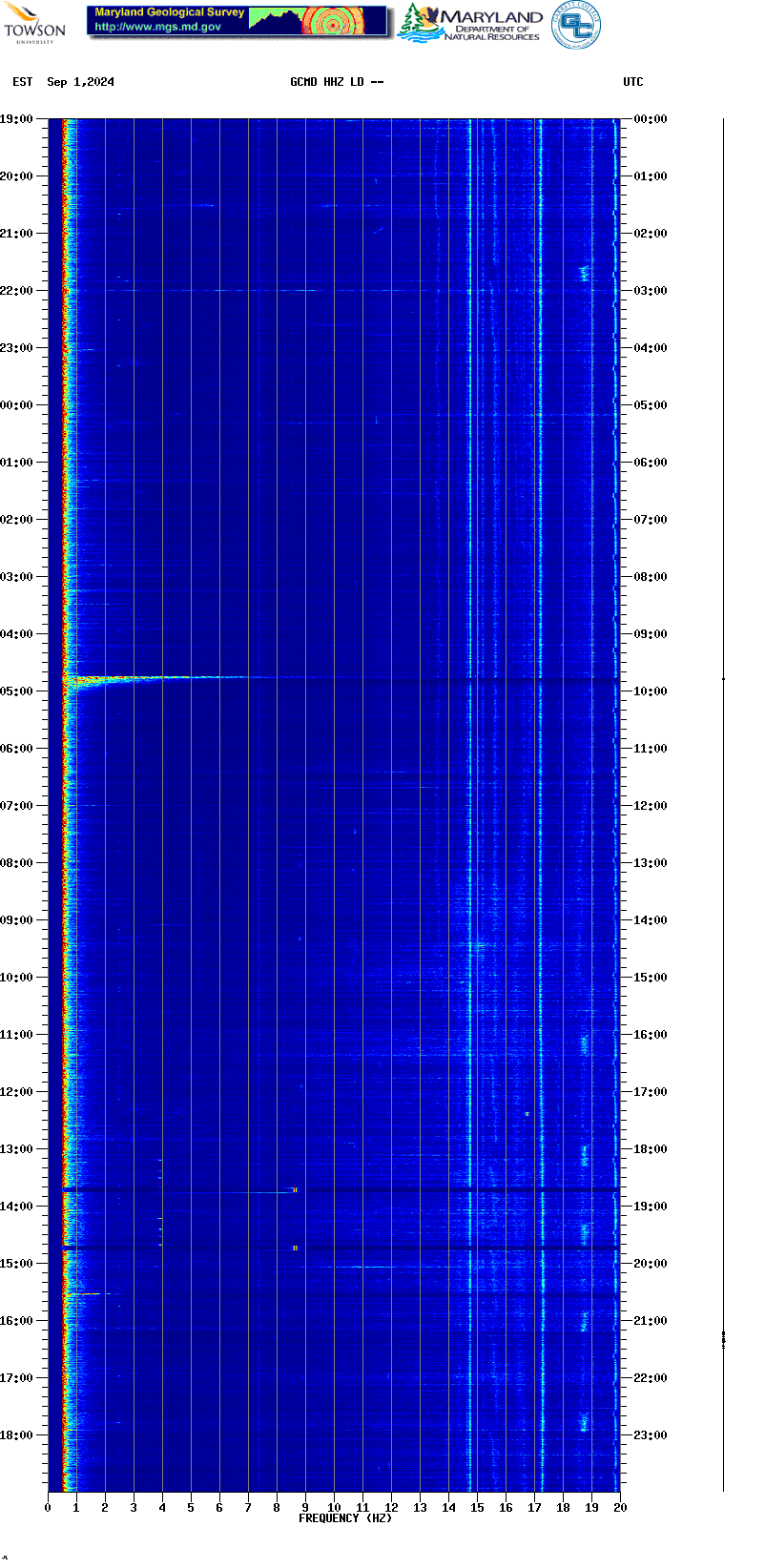This screenshot has width=765, height=1568.
Task: Open the http://www.mgs.md.gov link
Action: (157, 27)
